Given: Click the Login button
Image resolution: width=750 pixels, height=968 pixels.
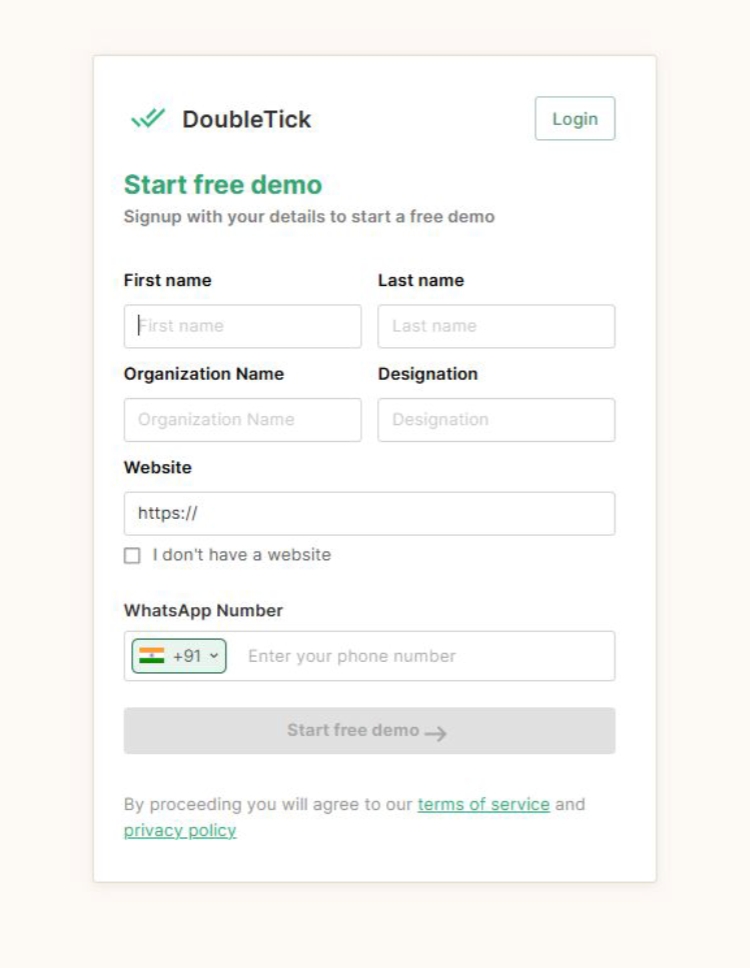Looking at the screenshot, I should (x=575, y=119).
